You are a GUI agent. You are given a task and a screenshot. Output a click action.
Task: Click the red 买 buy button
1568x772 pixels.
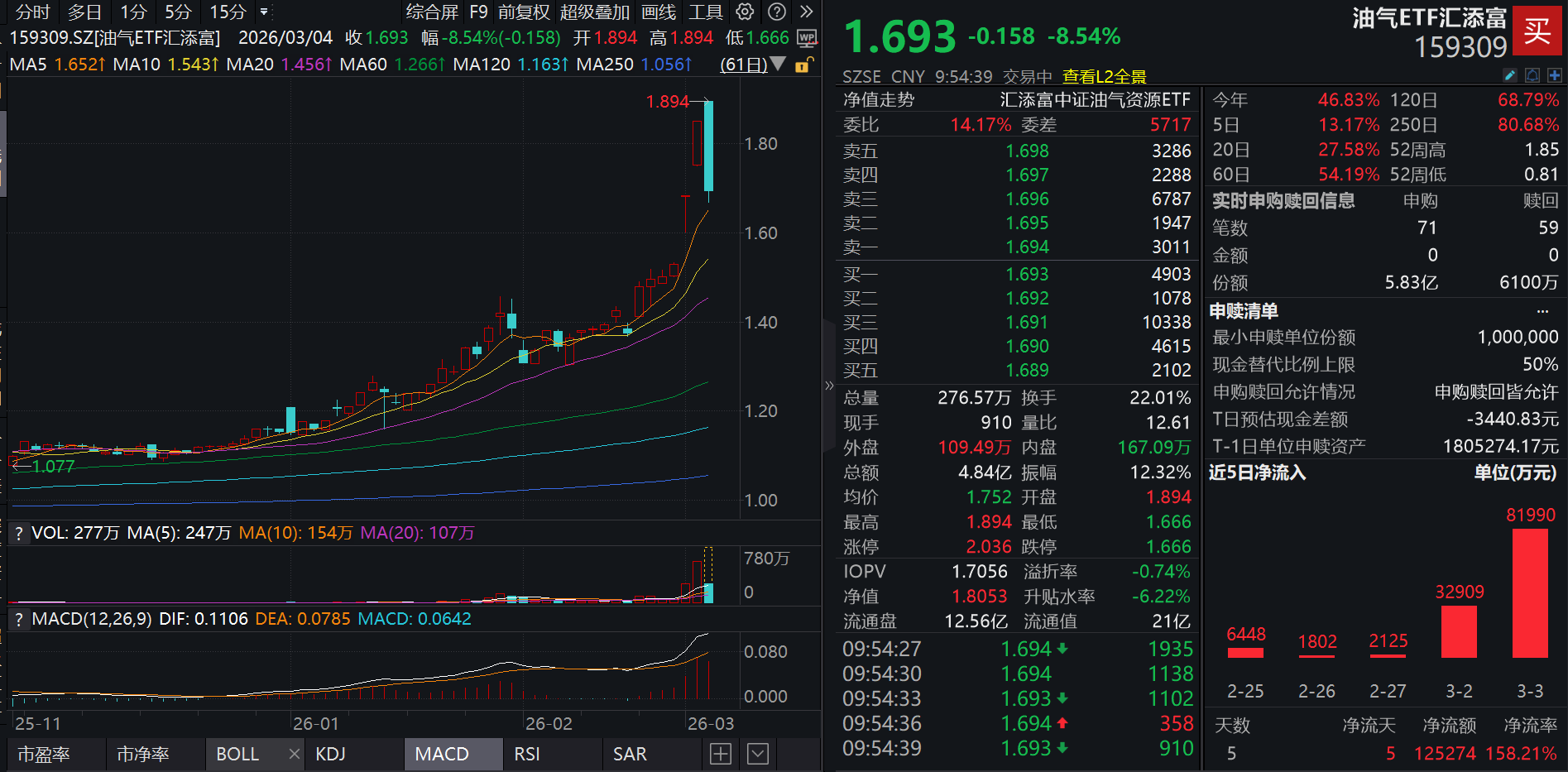(x=1537, y=31)
